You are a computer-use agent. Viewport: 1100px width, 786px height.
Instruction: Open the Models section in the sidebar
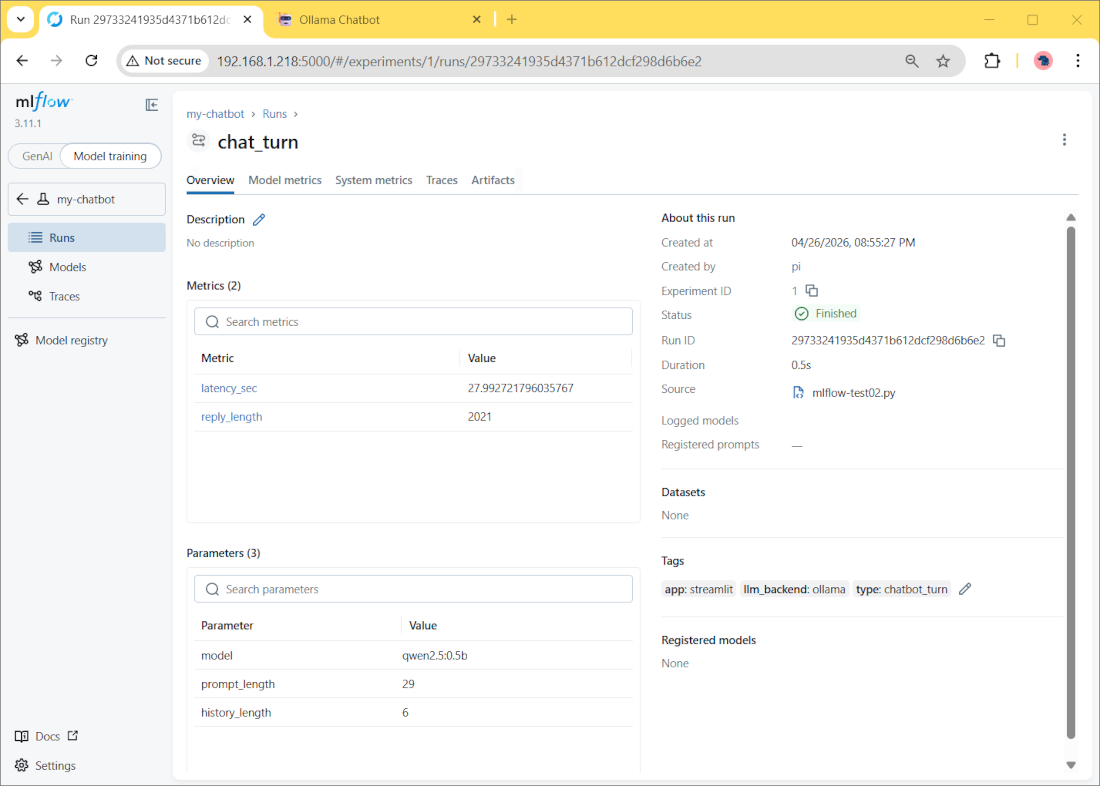[68, 267]
